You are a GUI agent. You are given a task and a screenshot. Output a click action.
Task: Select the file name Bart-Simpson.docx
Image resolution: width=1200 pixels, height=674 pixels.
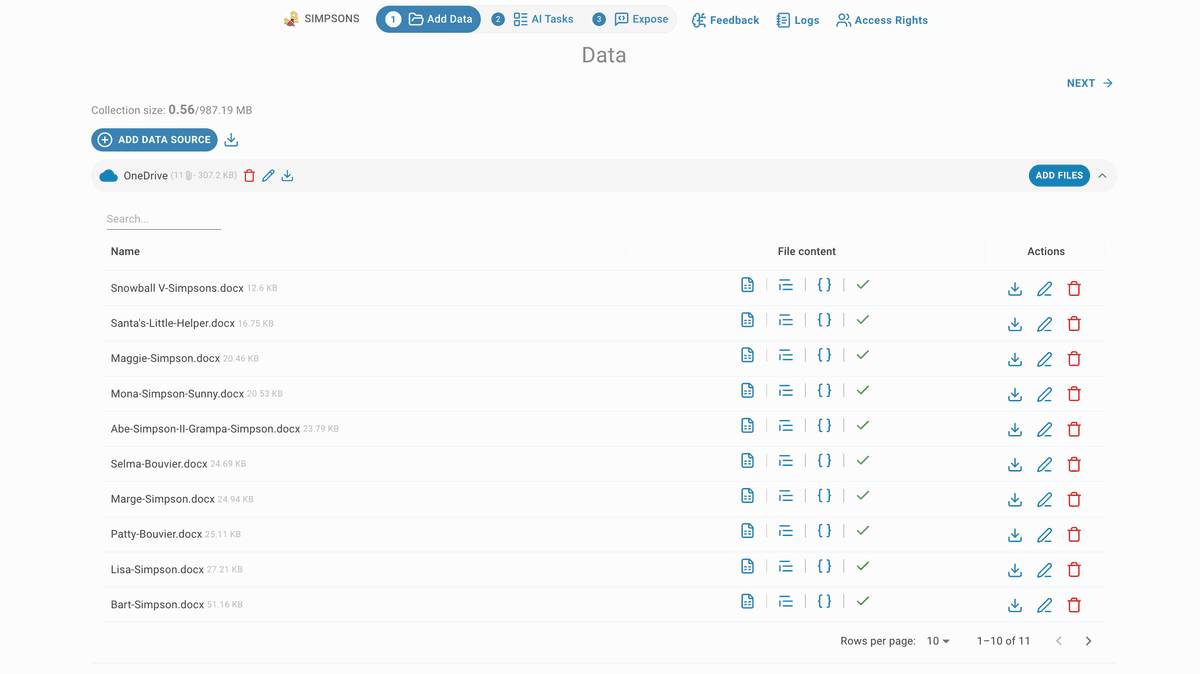coord(157,605)
